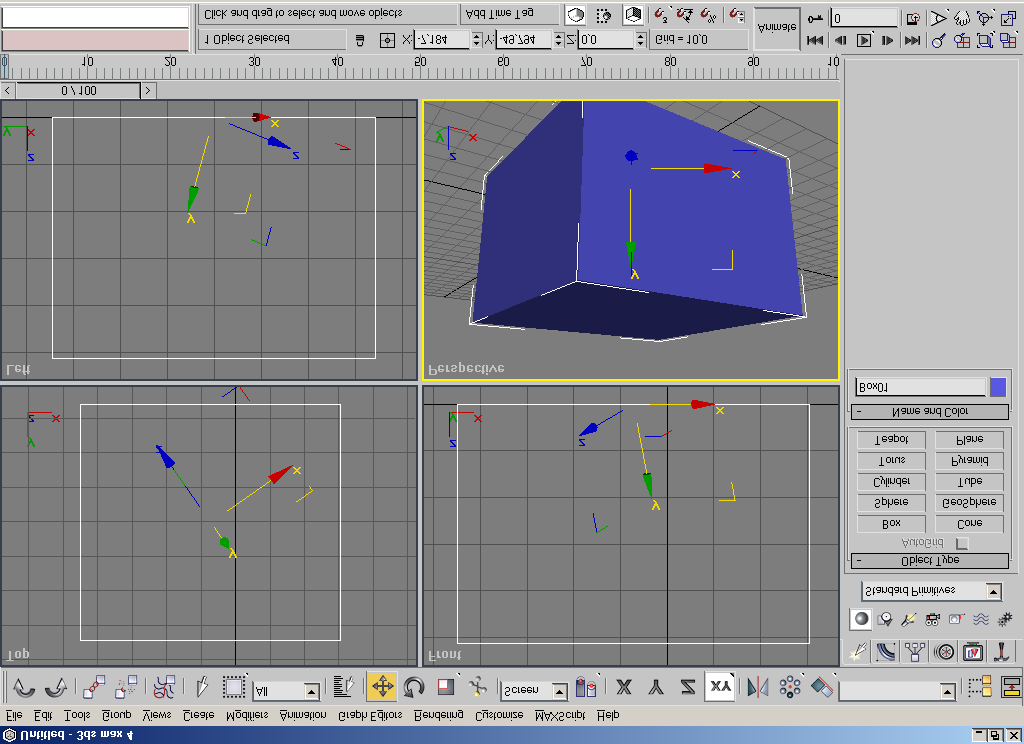Click the Teapot primitive button
This screenshot has height=744, width=1024.
891,440
